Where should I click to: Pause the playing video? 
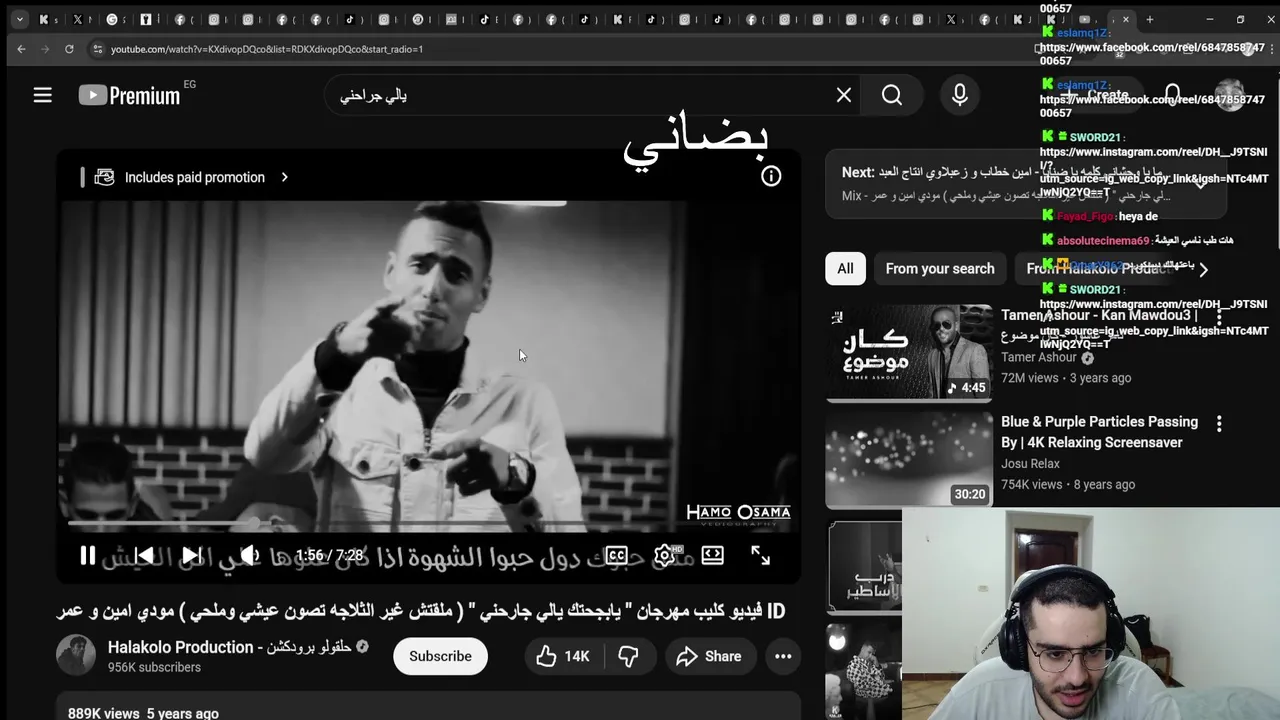(x=88, y=555)
